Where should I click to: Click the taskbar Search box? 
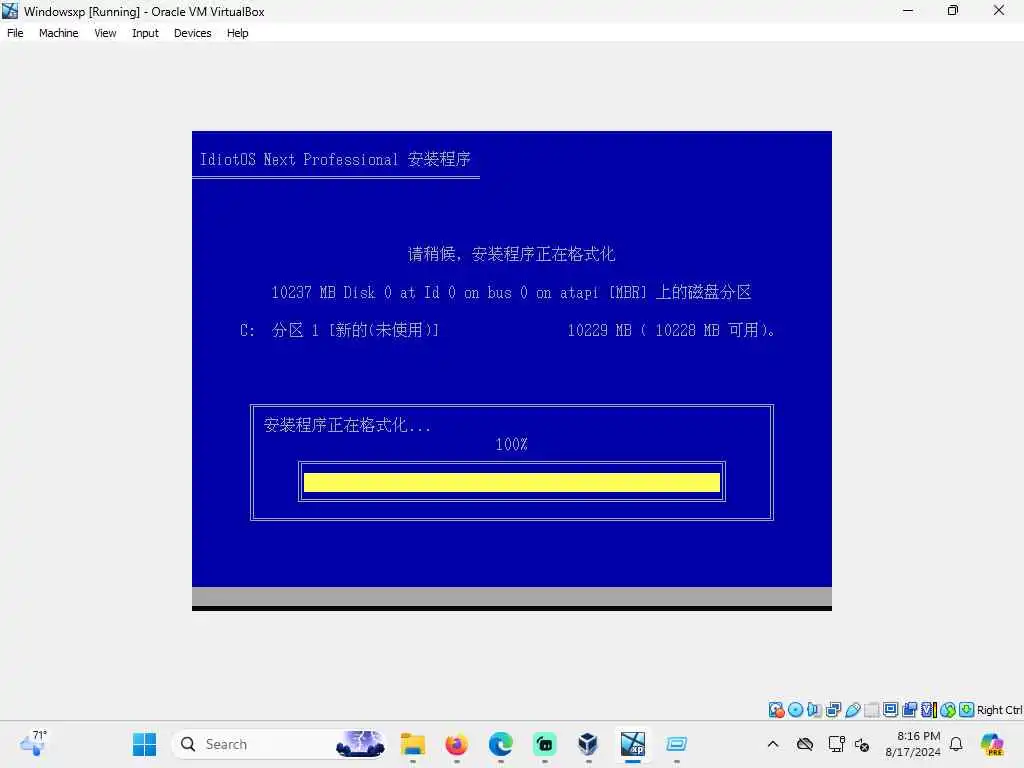[278, 744]
